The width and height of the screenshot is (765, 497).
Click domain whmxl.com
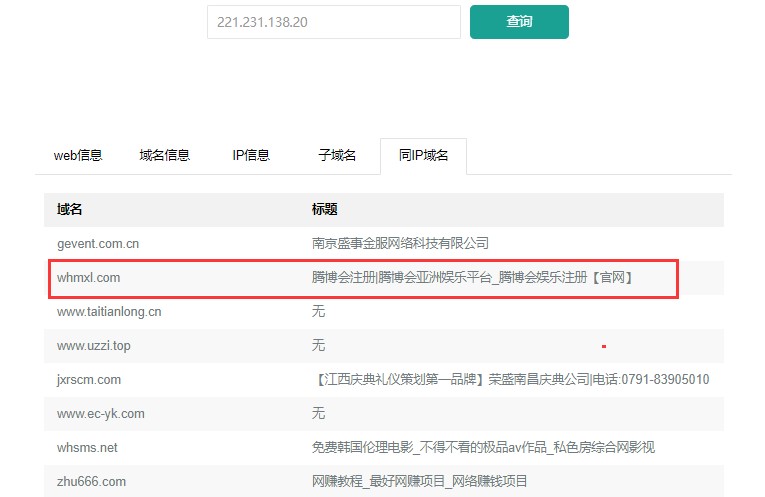pos(88,278)
